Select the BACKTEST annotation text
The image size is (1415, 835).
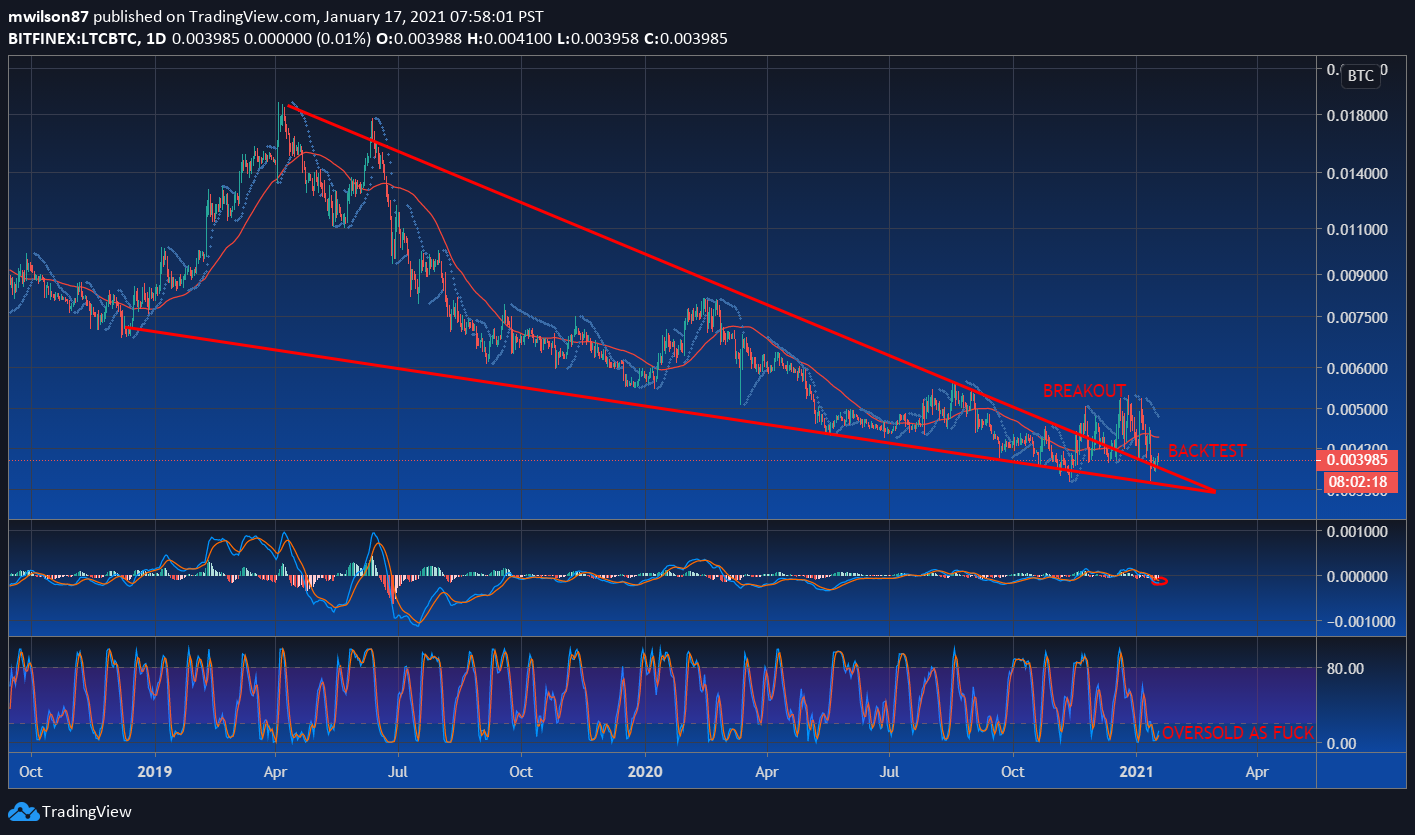(x=1207, y=451)
